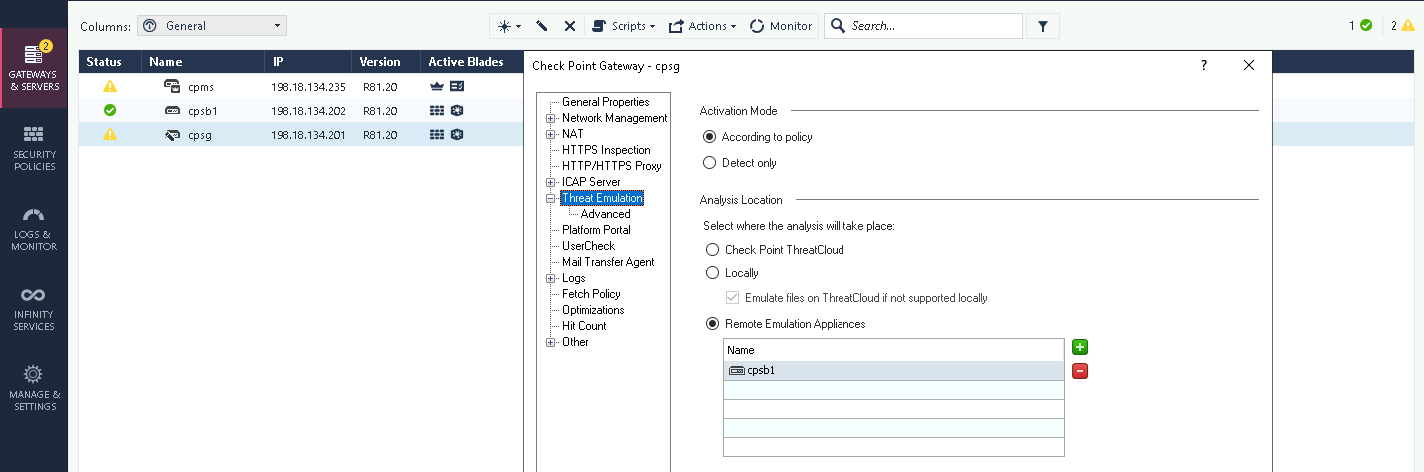Open Security Policies sidebar view
This screenshot has height=472, width=1424.
coord(34,148)
